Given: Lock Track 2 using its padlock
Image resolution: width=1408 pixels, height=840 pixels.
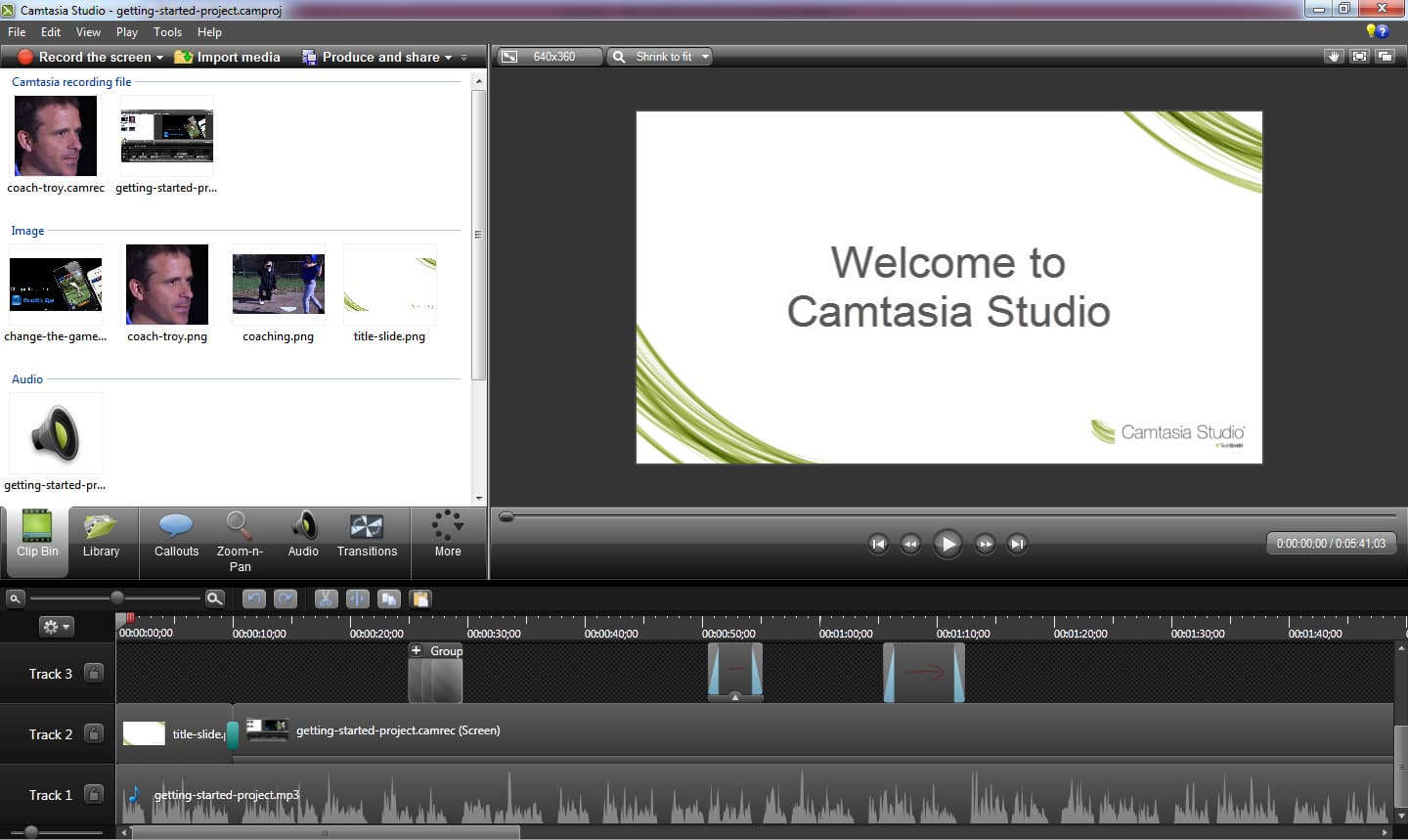Looking at the screenshot, I should point(94,733).
